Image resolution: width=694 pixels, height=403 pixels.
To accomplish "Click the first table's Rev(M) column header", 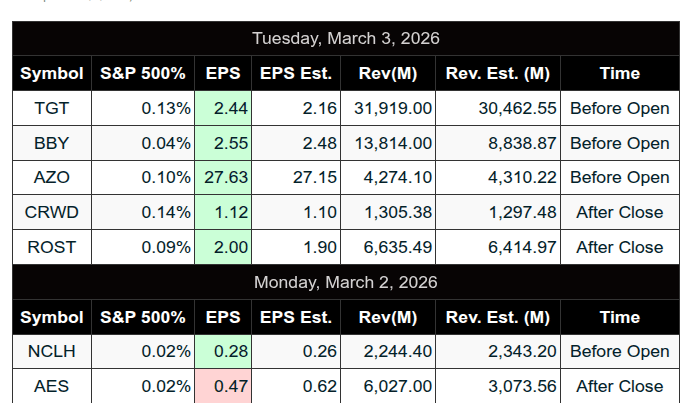I will click(x=387, y=73).
